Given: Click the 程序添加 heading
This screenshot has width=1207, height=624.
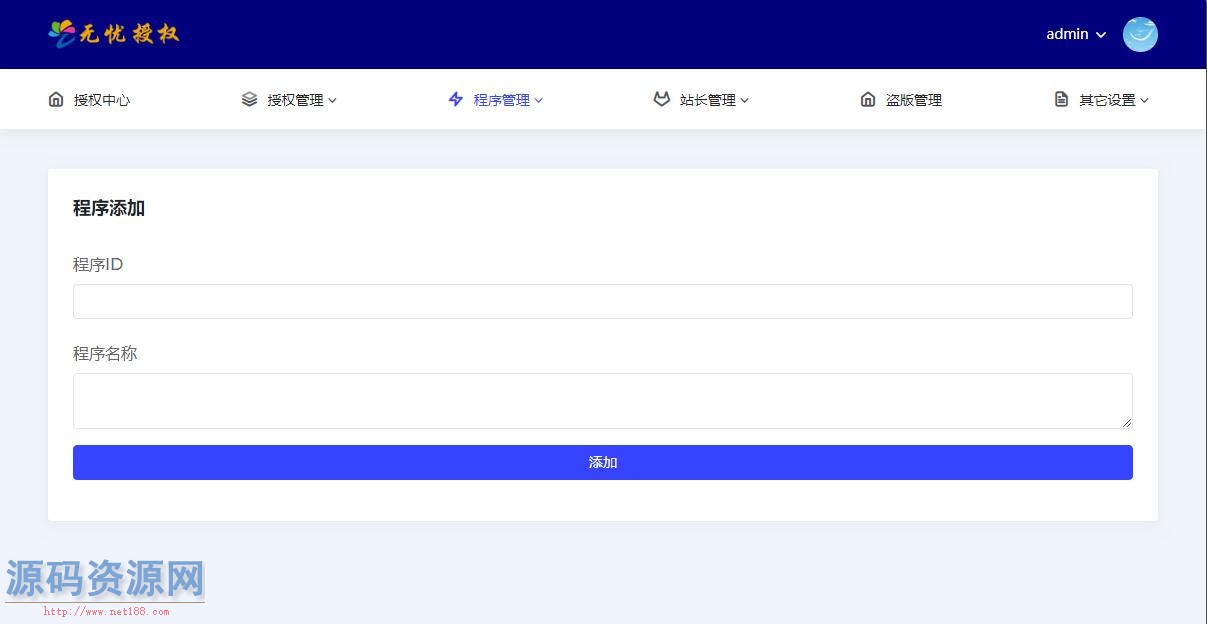Looking at the screenshot, I should point(109,208).
